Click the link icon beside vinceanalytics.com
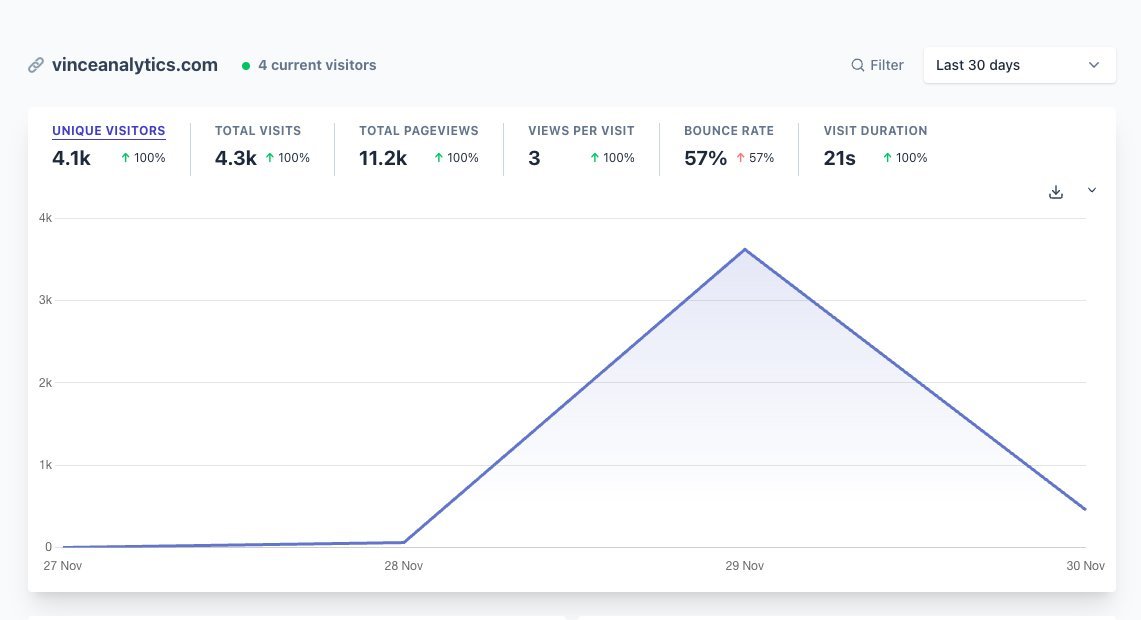The height and width of the screenshot is (620, 1141). click(36, 65)
